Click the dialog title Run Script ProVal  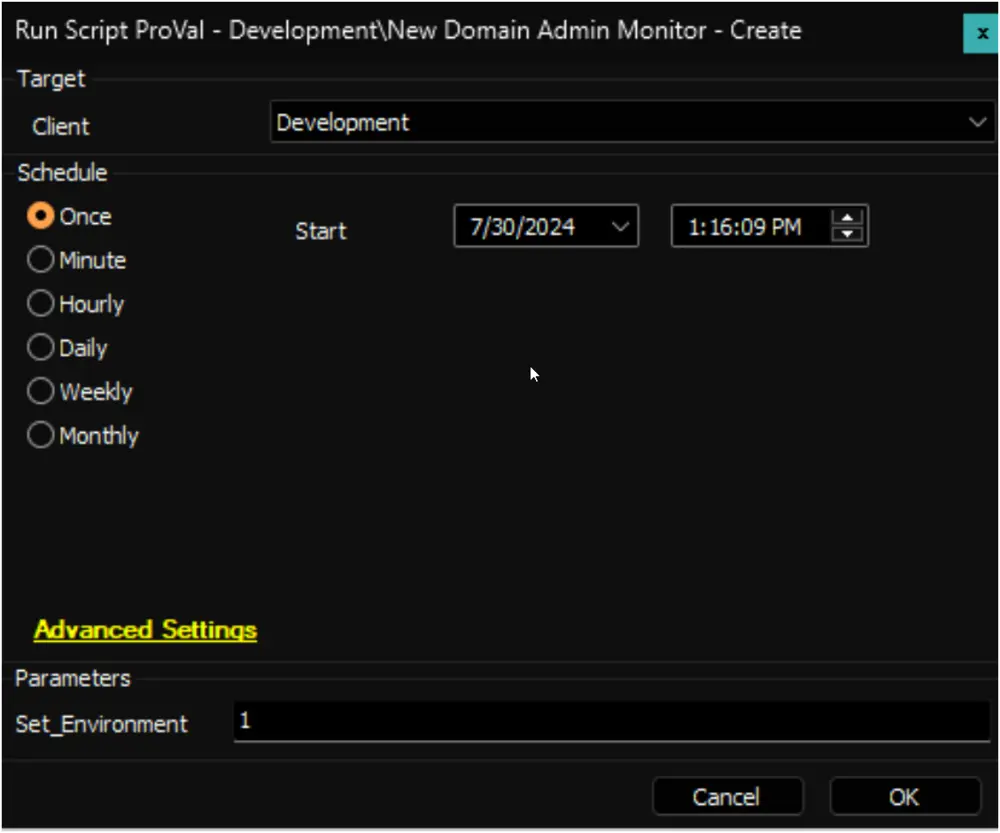coord(408,31)
